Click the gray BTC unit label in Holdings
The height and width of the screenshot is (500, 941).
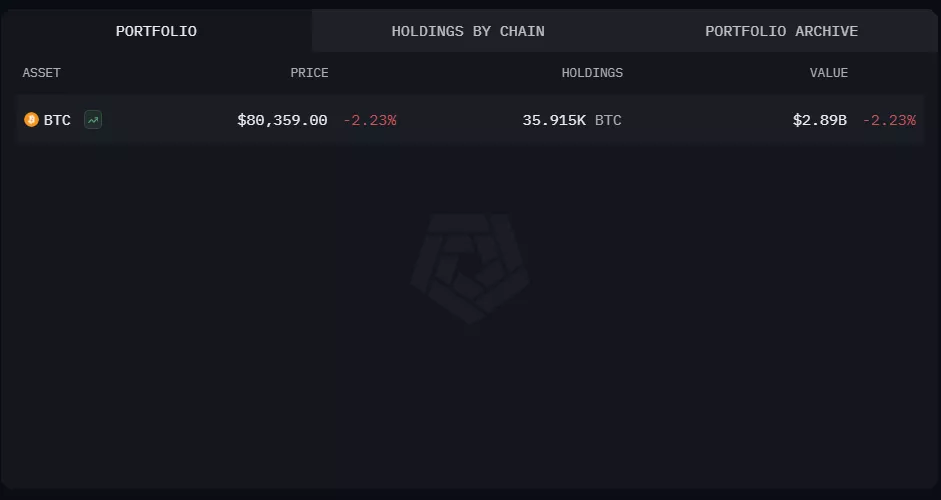pyautogui.click(x=608, y=120)
